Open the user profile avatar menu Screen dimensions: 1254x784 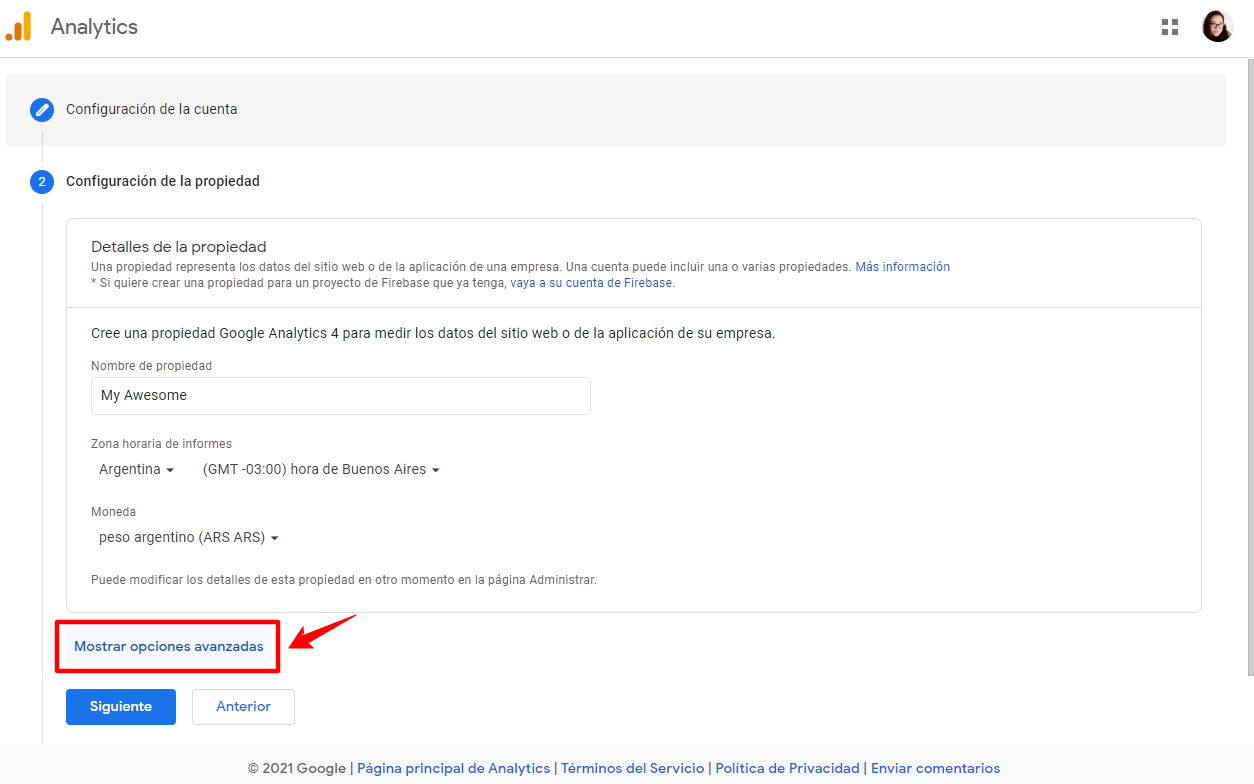click(1217, 27)
